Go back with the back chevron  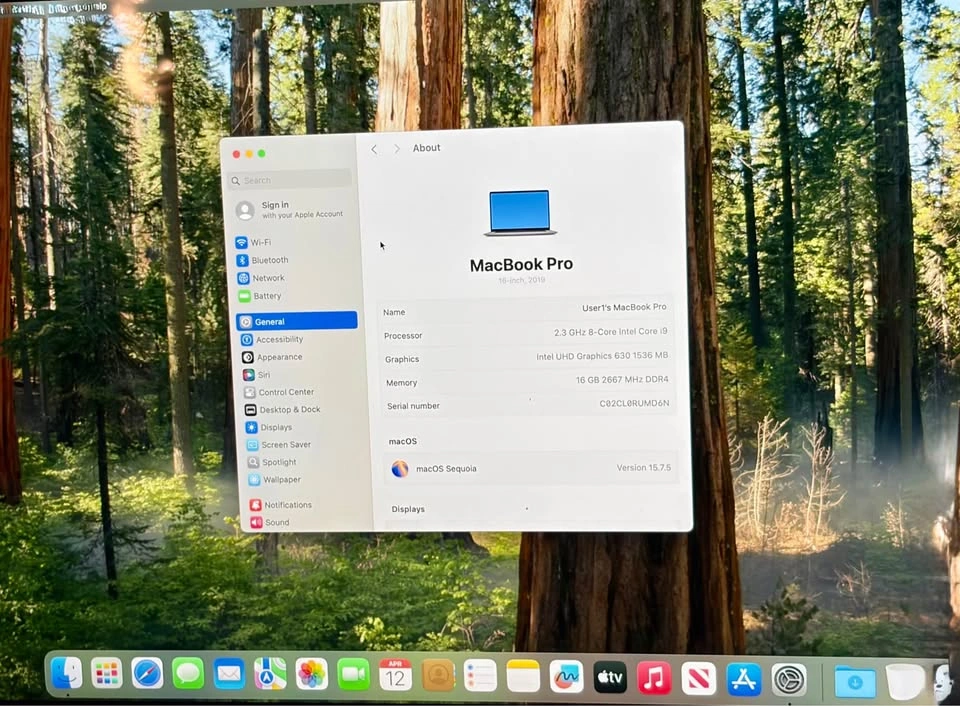click(x=374, y=149)
